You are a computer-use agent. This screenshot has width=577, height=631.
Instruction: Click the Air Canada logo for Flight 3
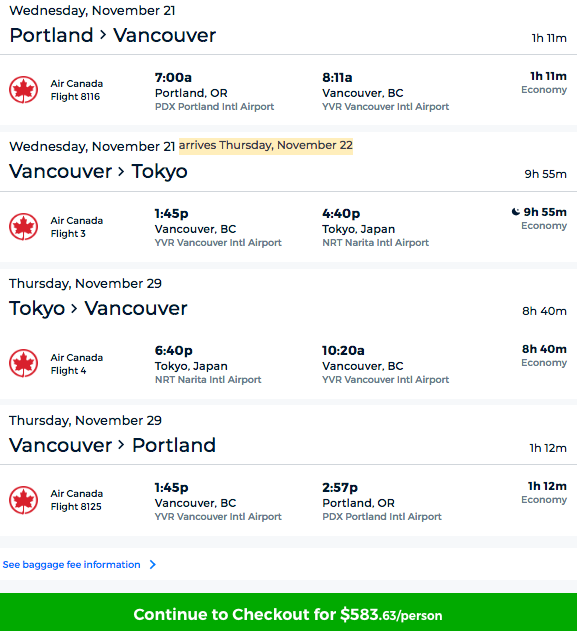pyautogui.click(x=24, y=227)
